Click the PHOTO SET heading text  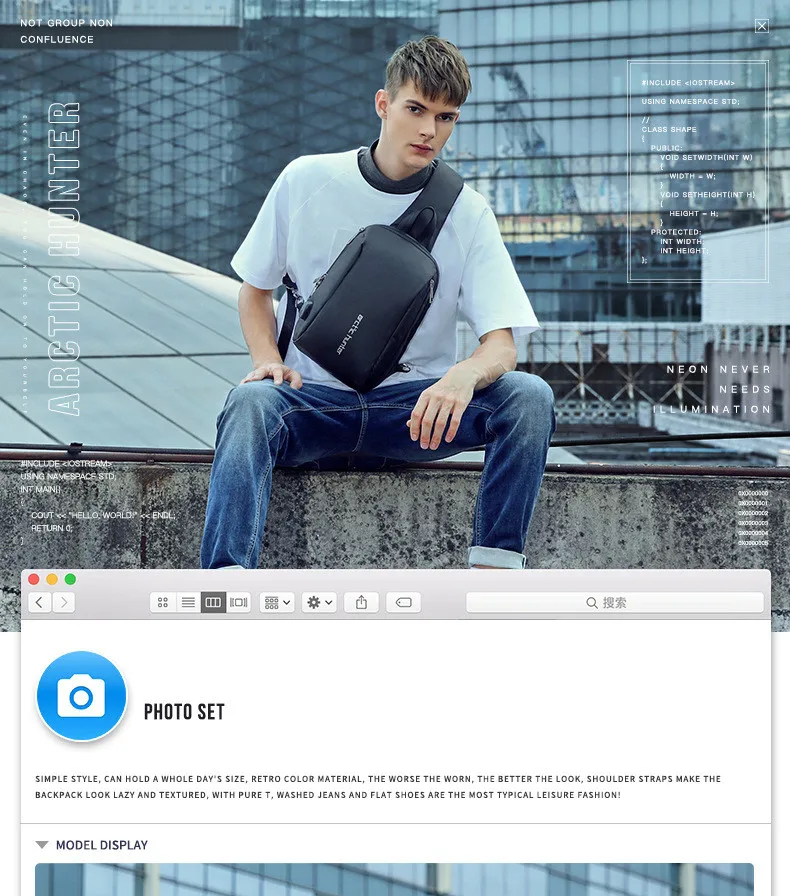click(x=184, y=712)
